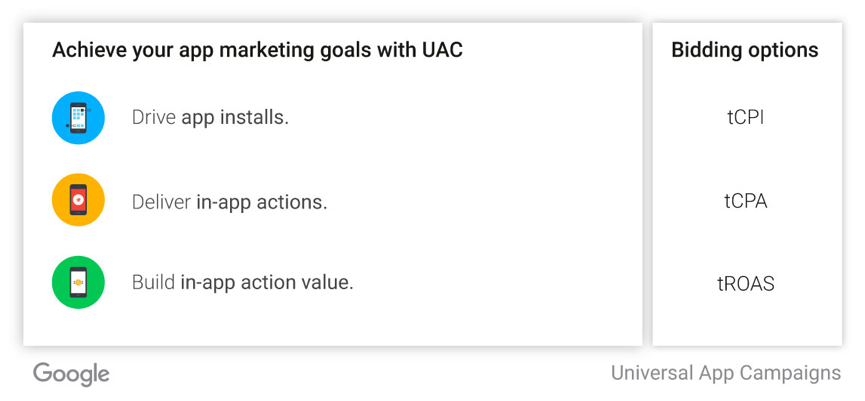Image resolution: width=865 pixels, height=401 pixels.
Task: Click the bold "in-app action value" phrase
Action: pyautogui.click(x=266, y=283)
